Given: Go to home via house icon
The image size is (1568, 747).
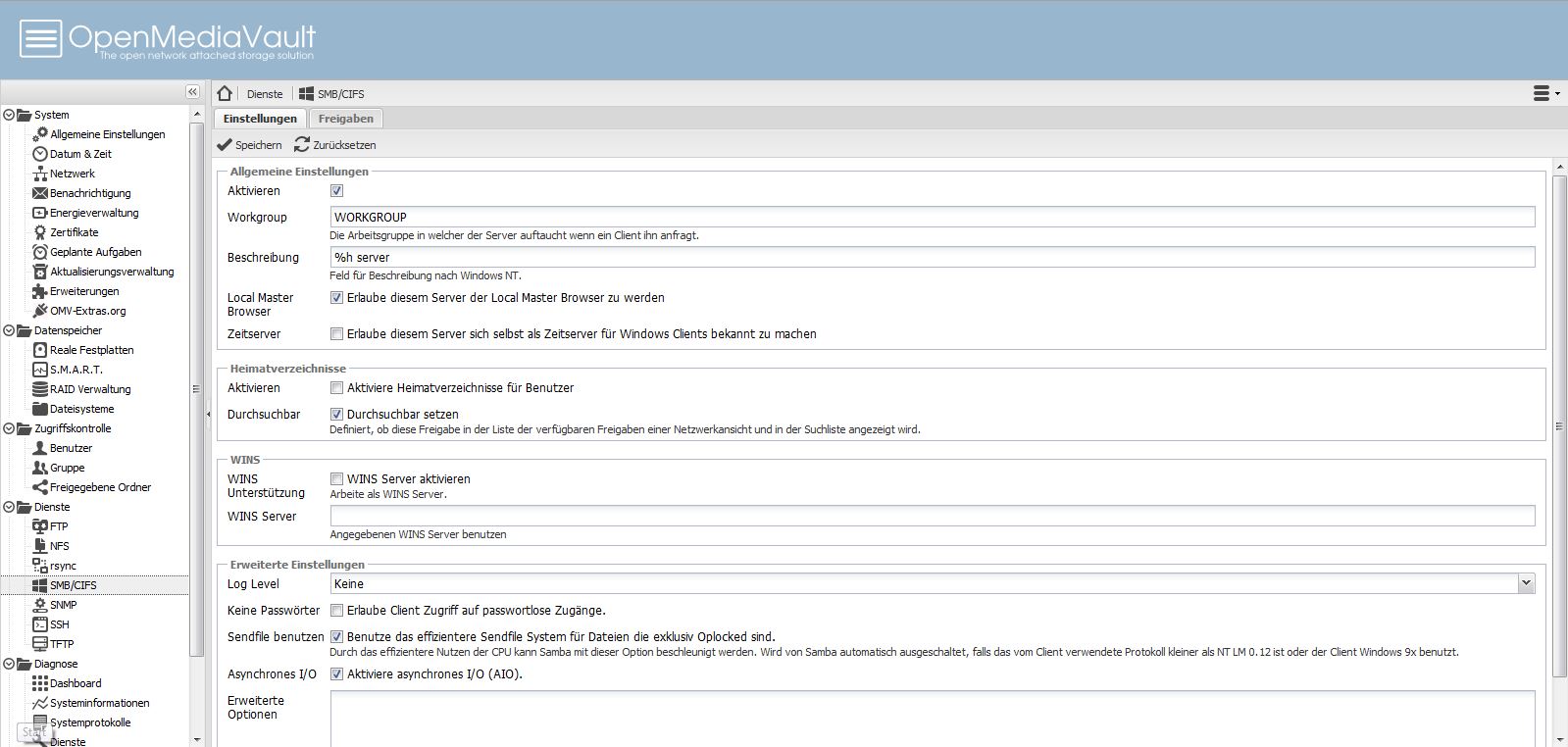Looking at the screenshot, I should pos(225,93).
